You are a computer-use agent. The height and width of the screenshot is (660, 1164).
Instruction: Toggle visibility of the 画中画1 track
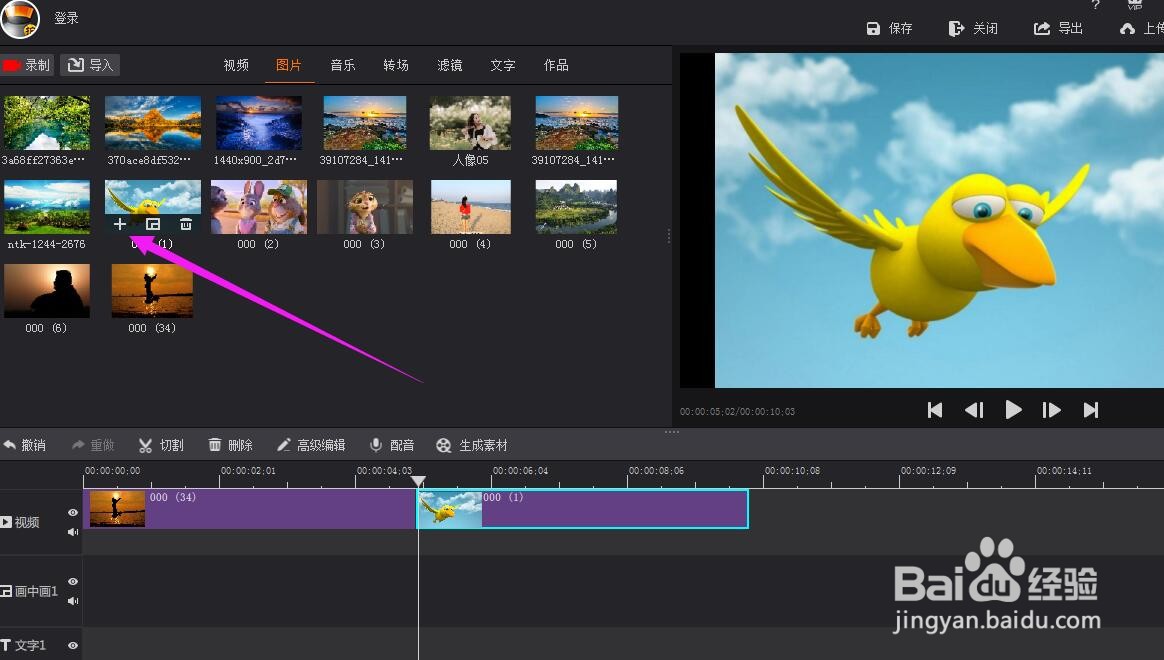[73, 581]
